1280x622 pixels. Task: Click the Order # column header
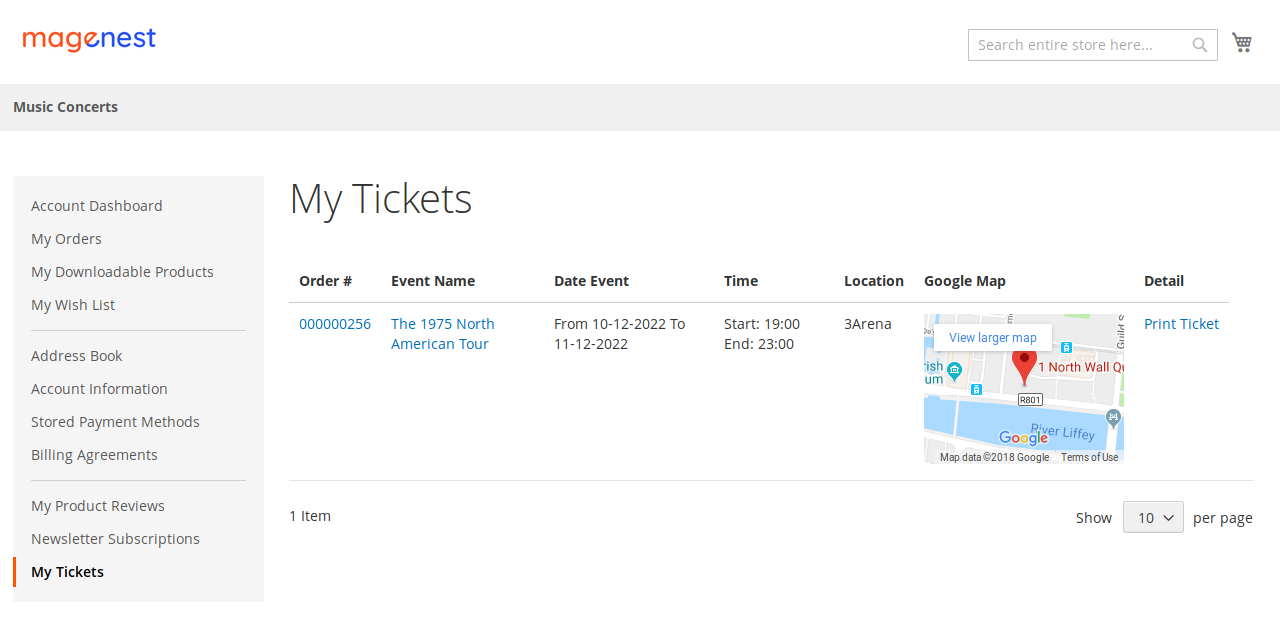pos(325,281)
